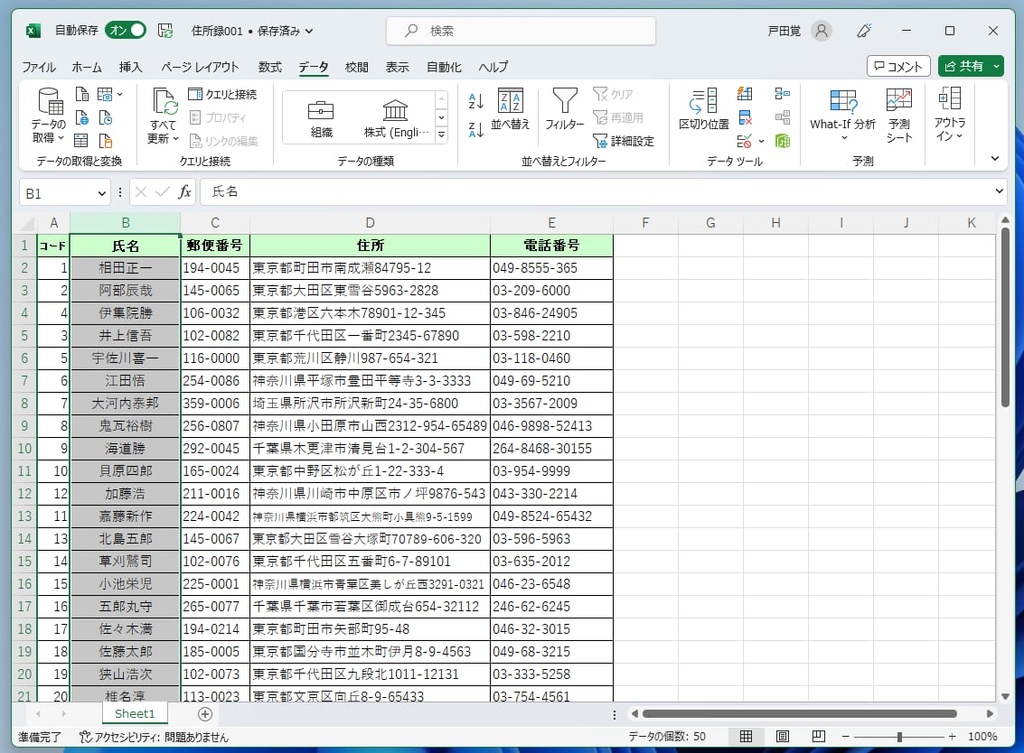Select Normal view icon in status bar
This screenshot has width=1024, height=753.
[x=746, y=737]
